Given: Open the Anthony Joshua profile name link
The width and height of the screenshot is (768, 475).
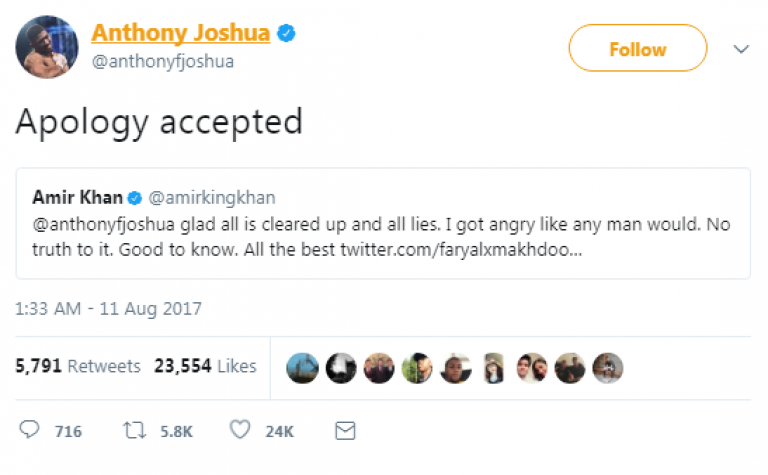Looking at the screenshot, I should tap(180, 33).
